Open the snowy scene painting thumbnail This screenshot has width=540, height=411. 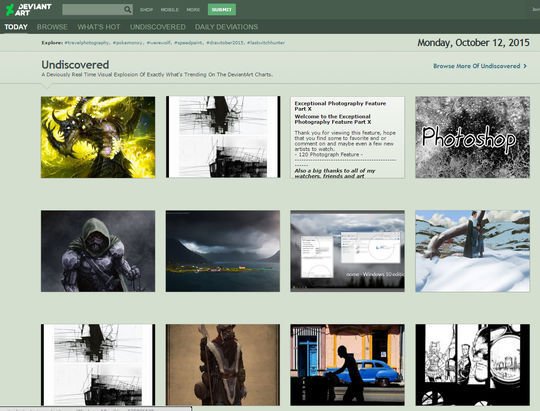point(472,251)
